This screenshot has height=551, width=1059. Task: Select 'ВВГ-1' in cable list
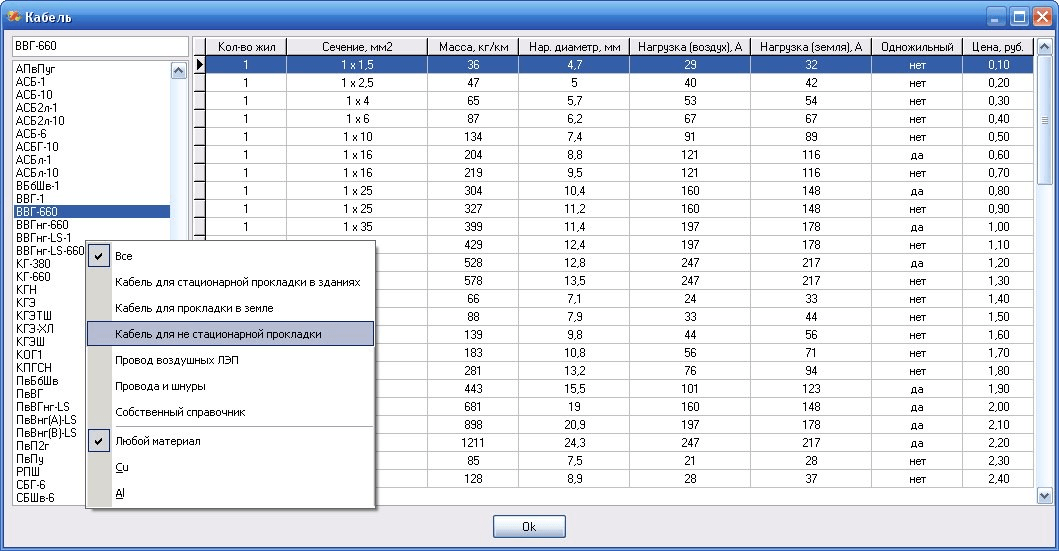(30, 199)
